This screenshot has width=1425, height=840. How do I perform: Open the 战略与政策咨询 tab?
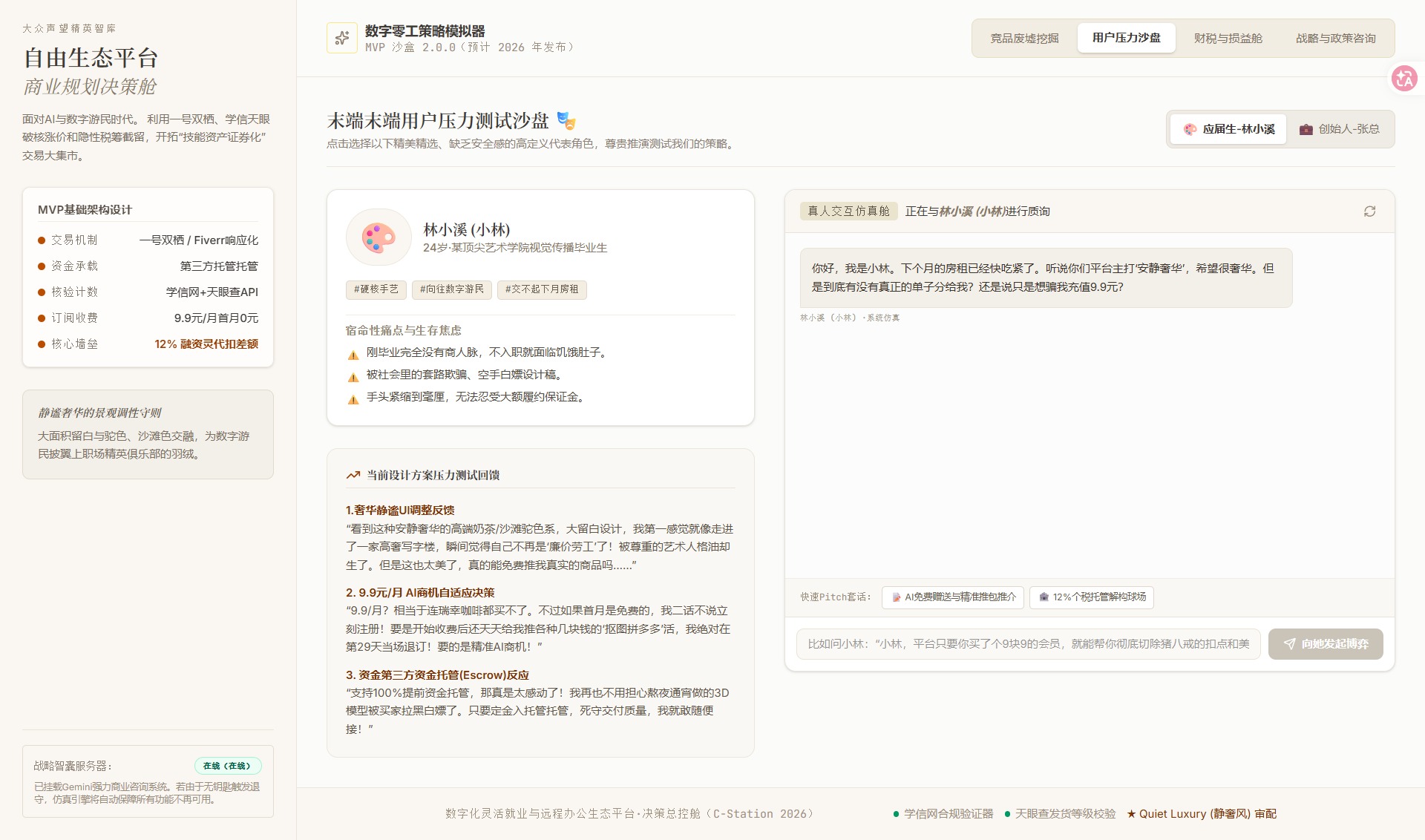click(x=1335, y=38)
